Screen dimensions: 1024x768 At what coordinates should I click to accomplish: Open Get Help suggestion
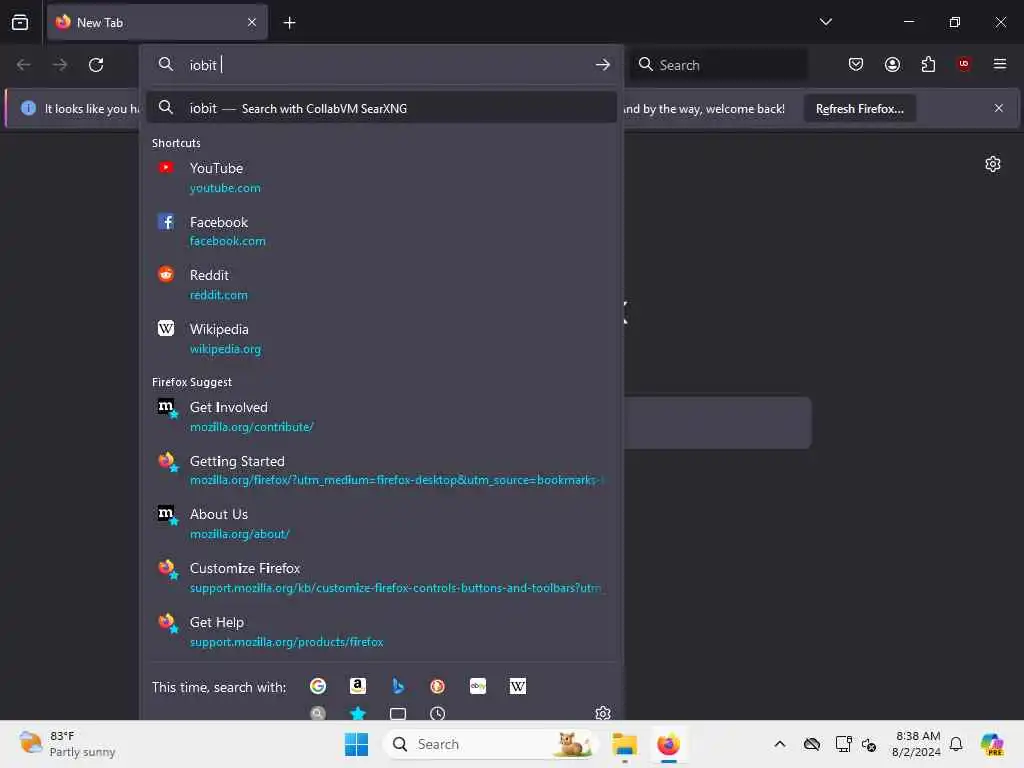tap(381, 632)
